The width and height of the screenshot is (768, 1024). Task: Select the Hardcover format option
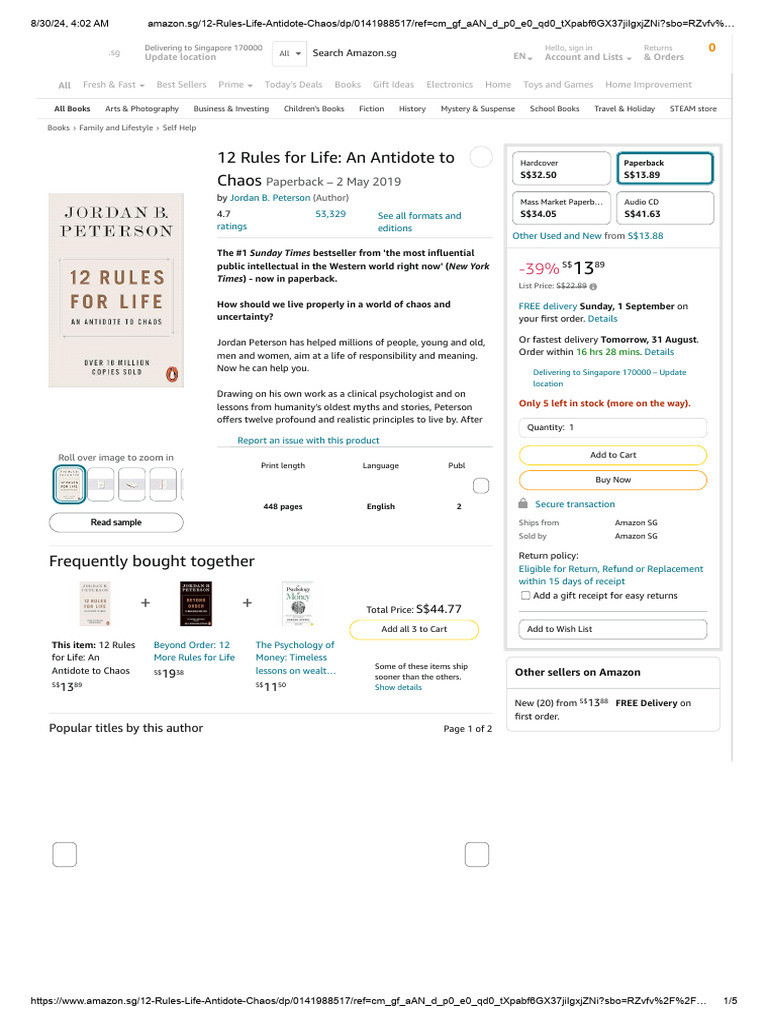562,169
